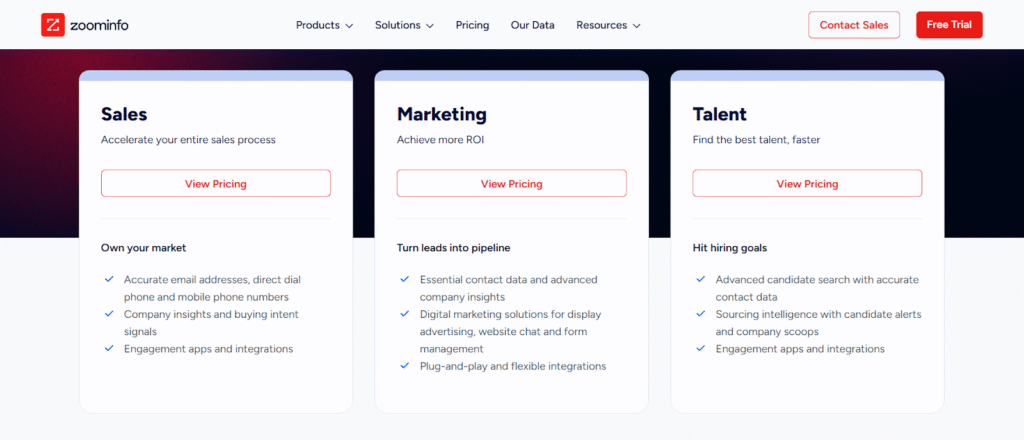This screenshot has width=1024, height=440.
Task: Go to the Pricing page
Action: (472, 25)
